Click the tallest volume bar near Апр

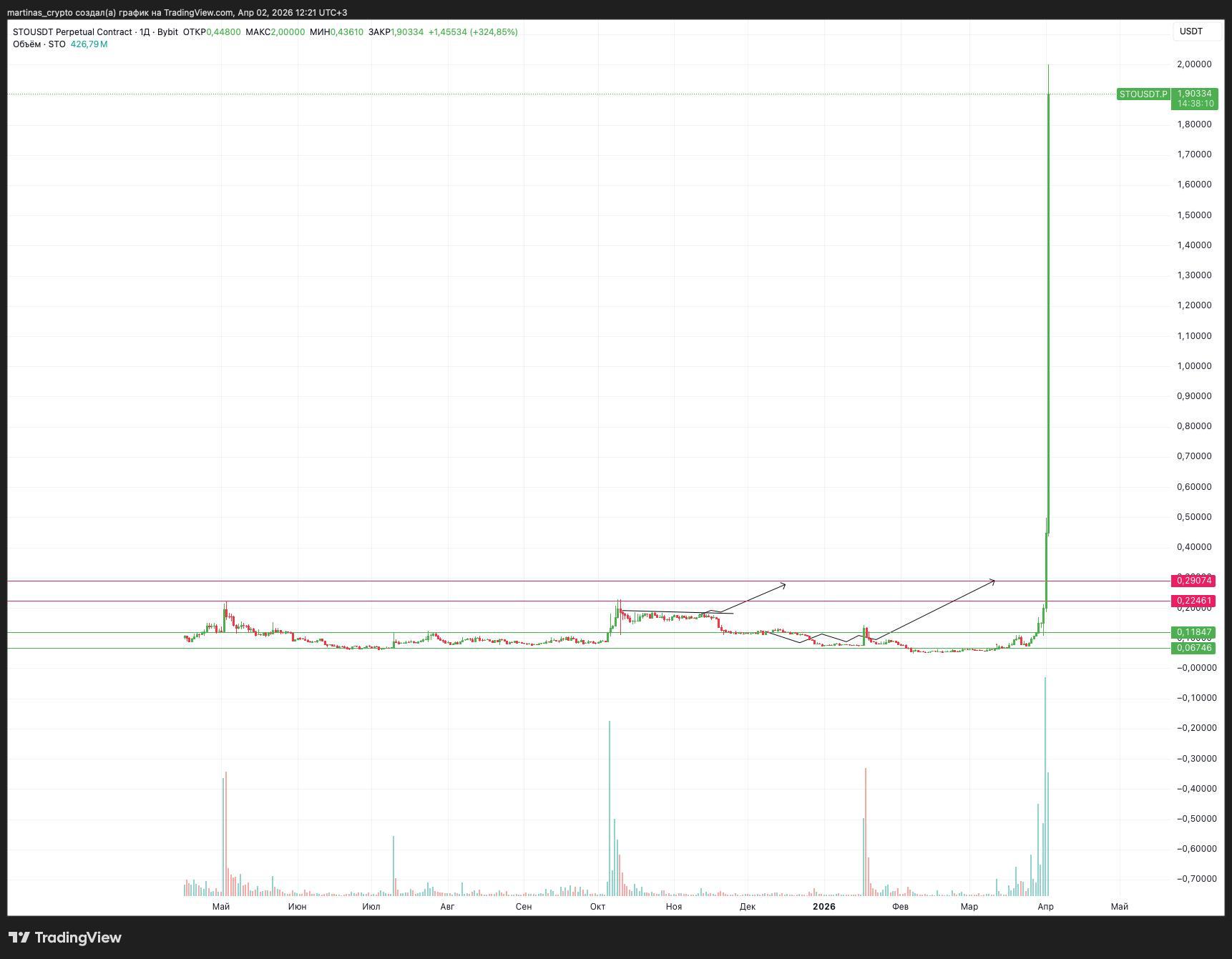point(1045,787)
